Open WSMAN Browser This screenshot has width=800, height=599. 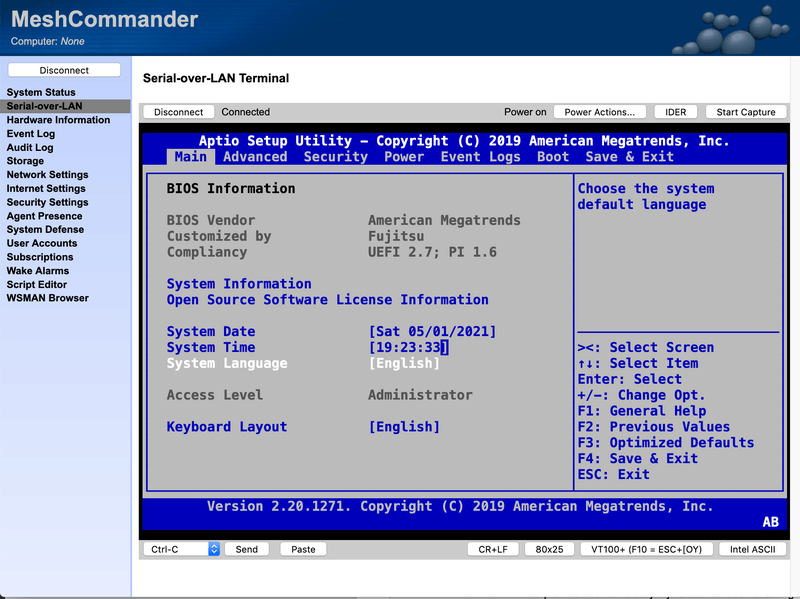pyautogui.click(x=47, y=298)
